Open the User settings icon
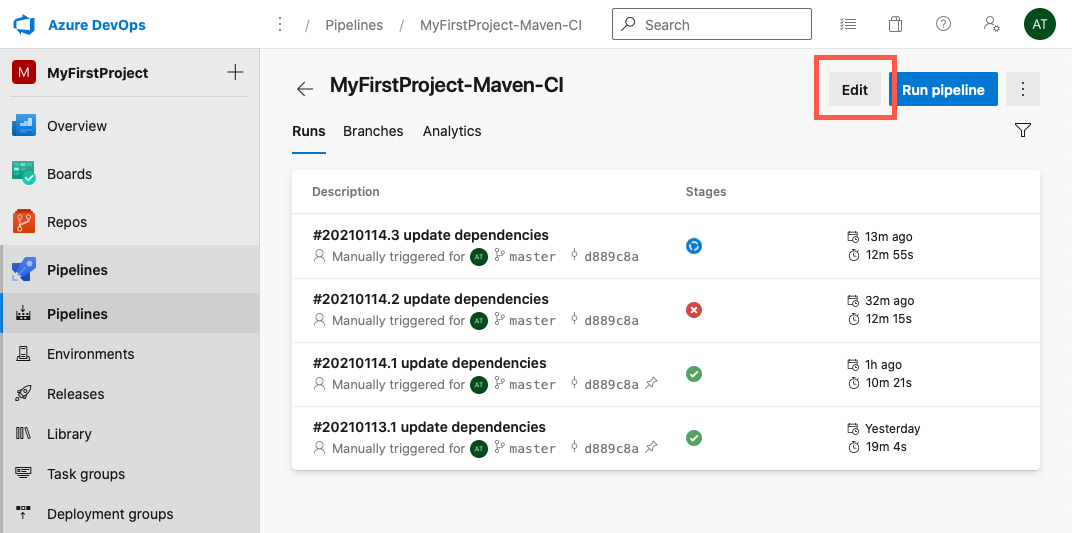Screen dimensions: 1072x533 pyautogui.click(x=991, y=25)
